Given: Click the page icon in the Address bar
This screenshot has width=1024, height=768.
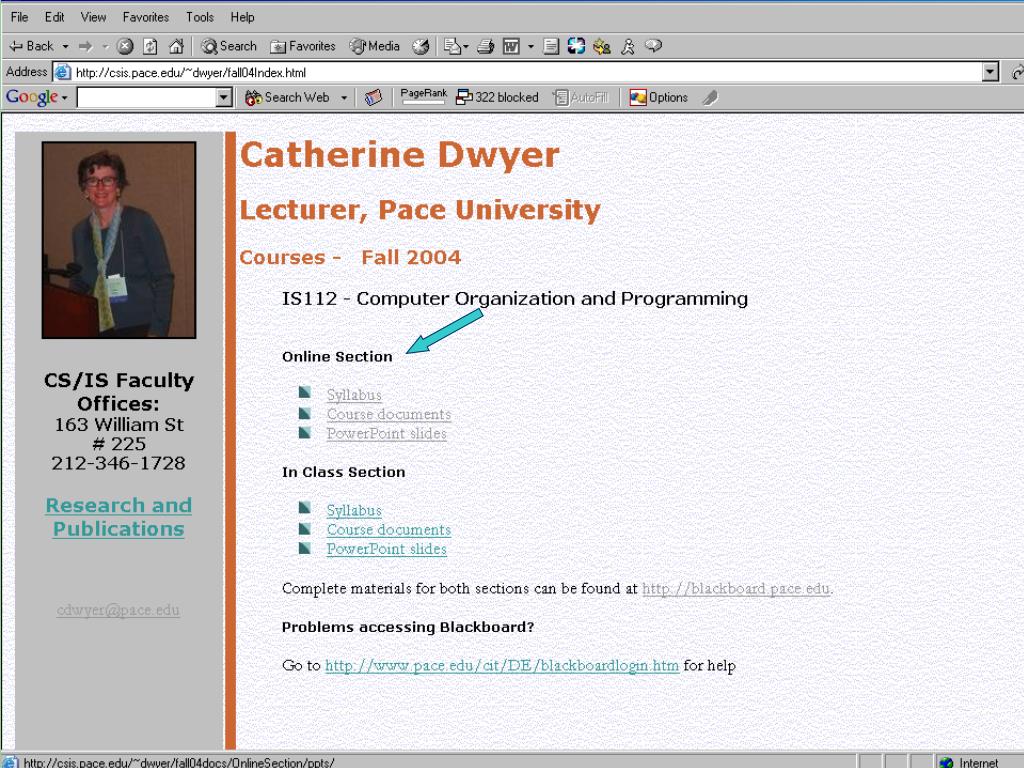Looking at the screenshot, I should (x=62, y=72).
